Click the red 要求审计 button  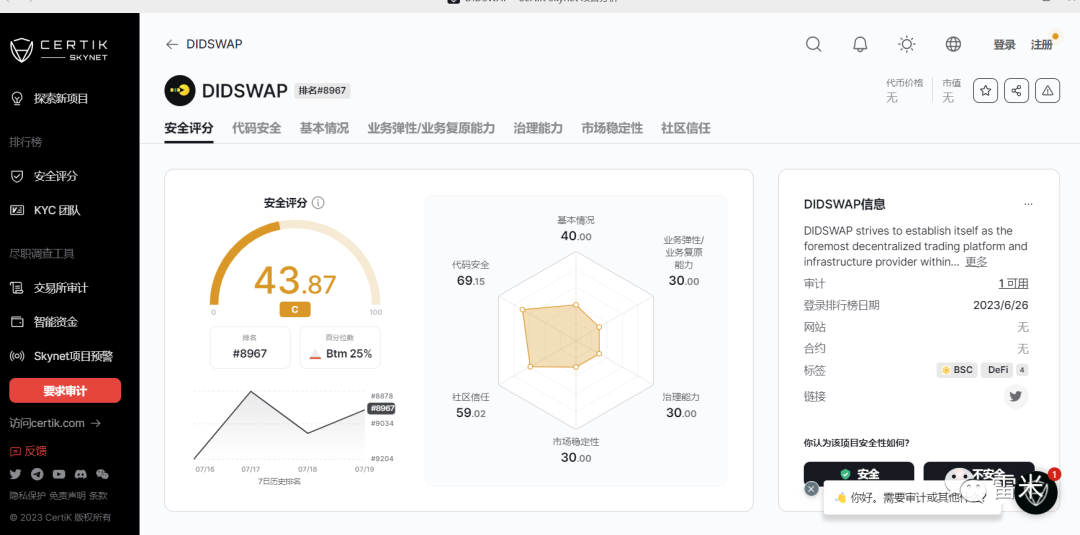pos(65,390)
